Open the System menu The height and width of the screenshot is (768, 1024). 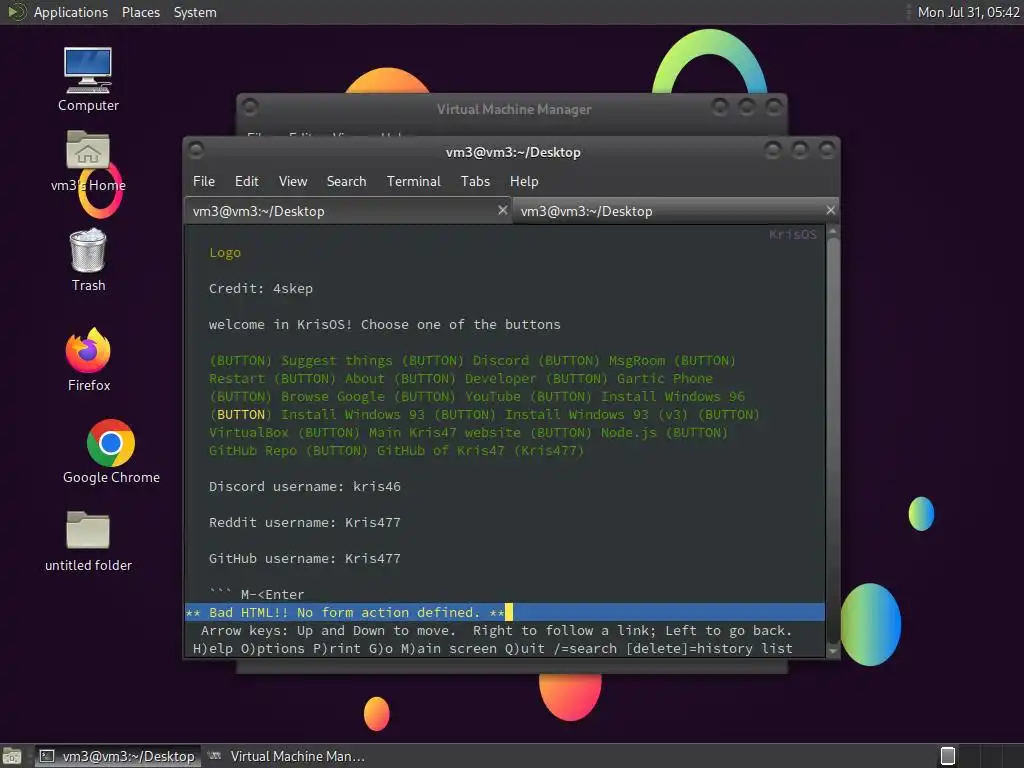[x=195, y=12]
